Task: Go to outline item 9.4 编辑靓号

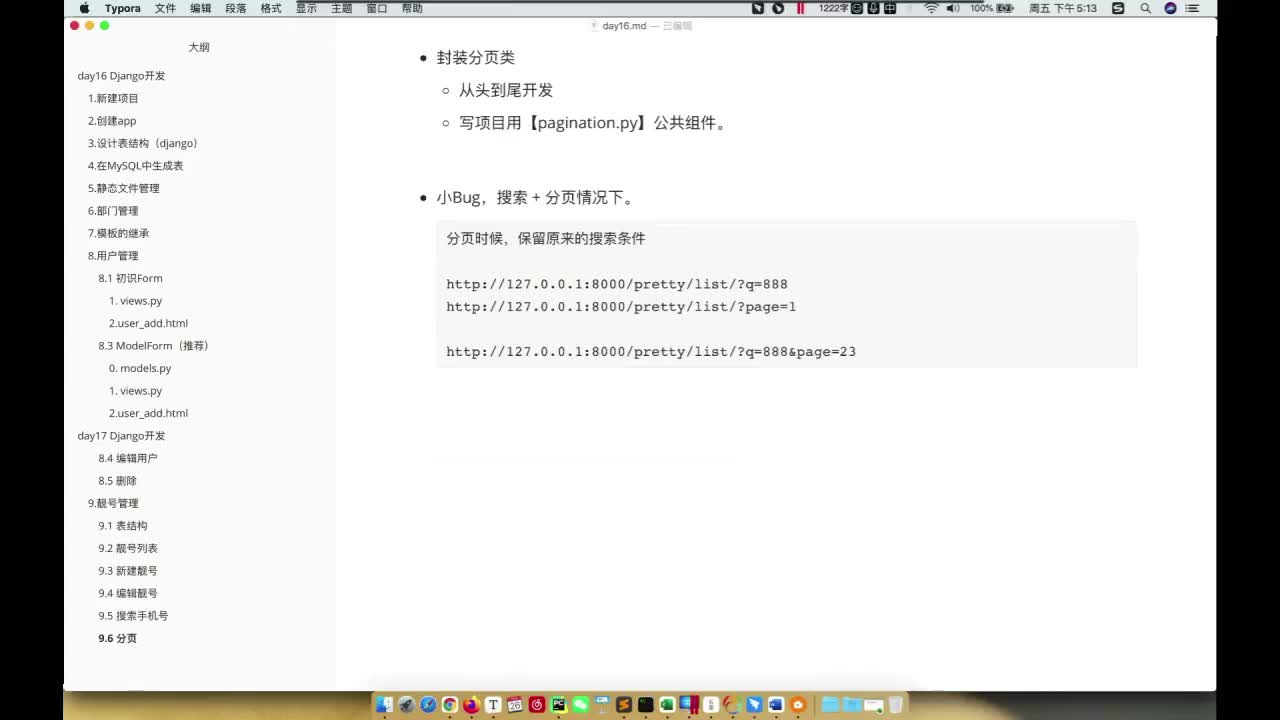Action: (128, 593)
